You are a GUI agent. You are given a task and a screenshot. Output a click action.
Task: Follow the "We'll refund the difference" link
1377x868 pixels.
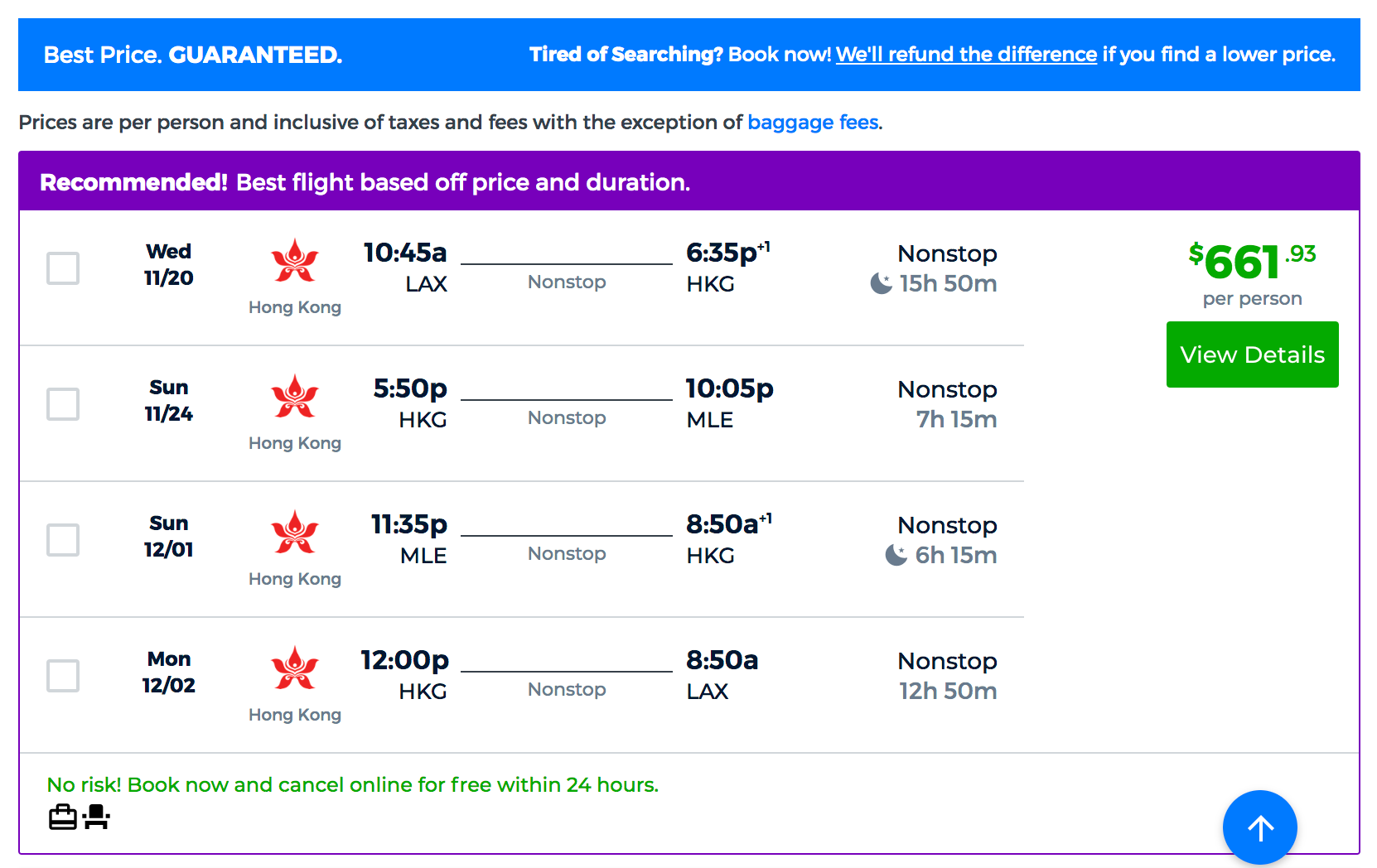coord(966,55)
